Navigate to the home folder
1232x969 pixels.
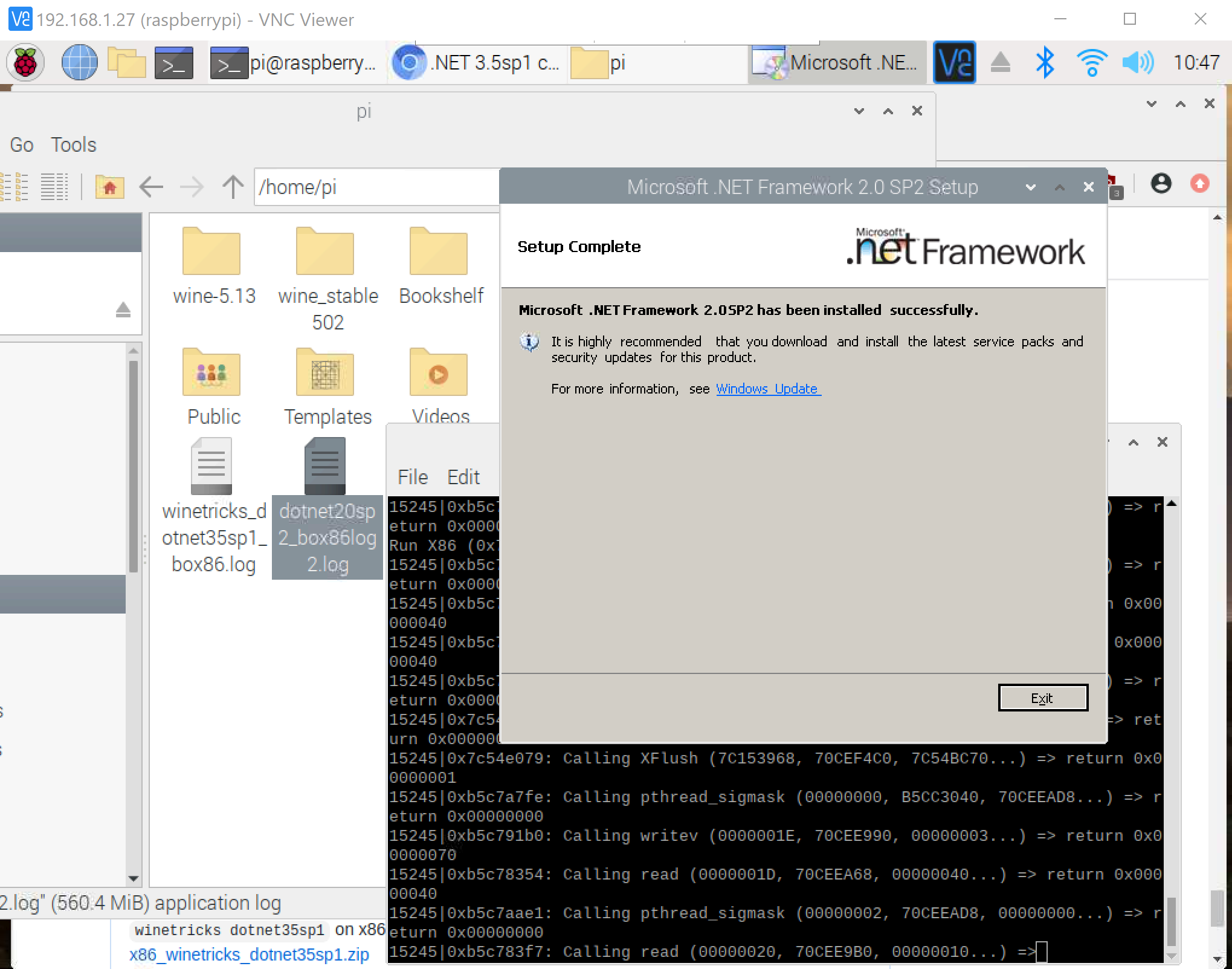(109, 187)
